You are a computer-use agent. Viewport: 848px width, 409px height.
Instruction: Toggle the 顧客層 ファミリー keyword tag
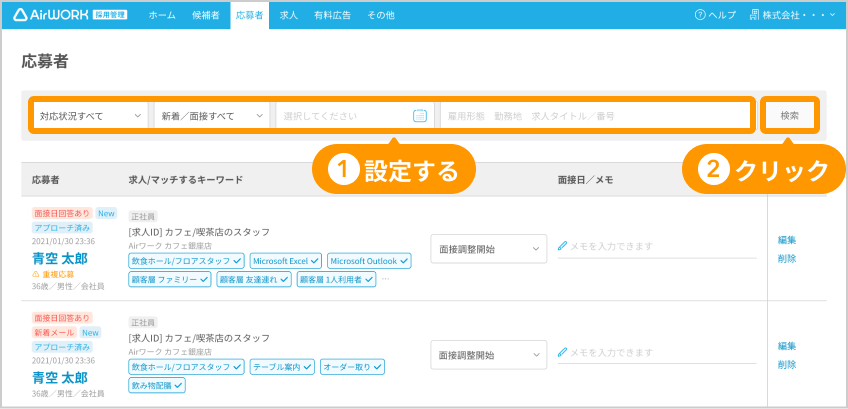click(170, 279)
